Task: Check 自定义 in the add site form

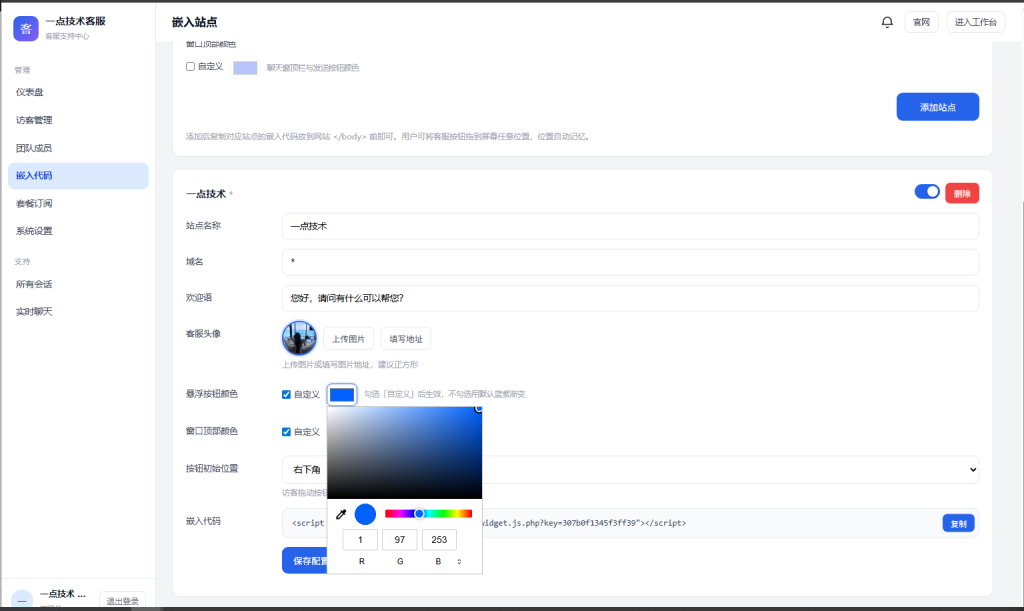Action: [190, 67]
